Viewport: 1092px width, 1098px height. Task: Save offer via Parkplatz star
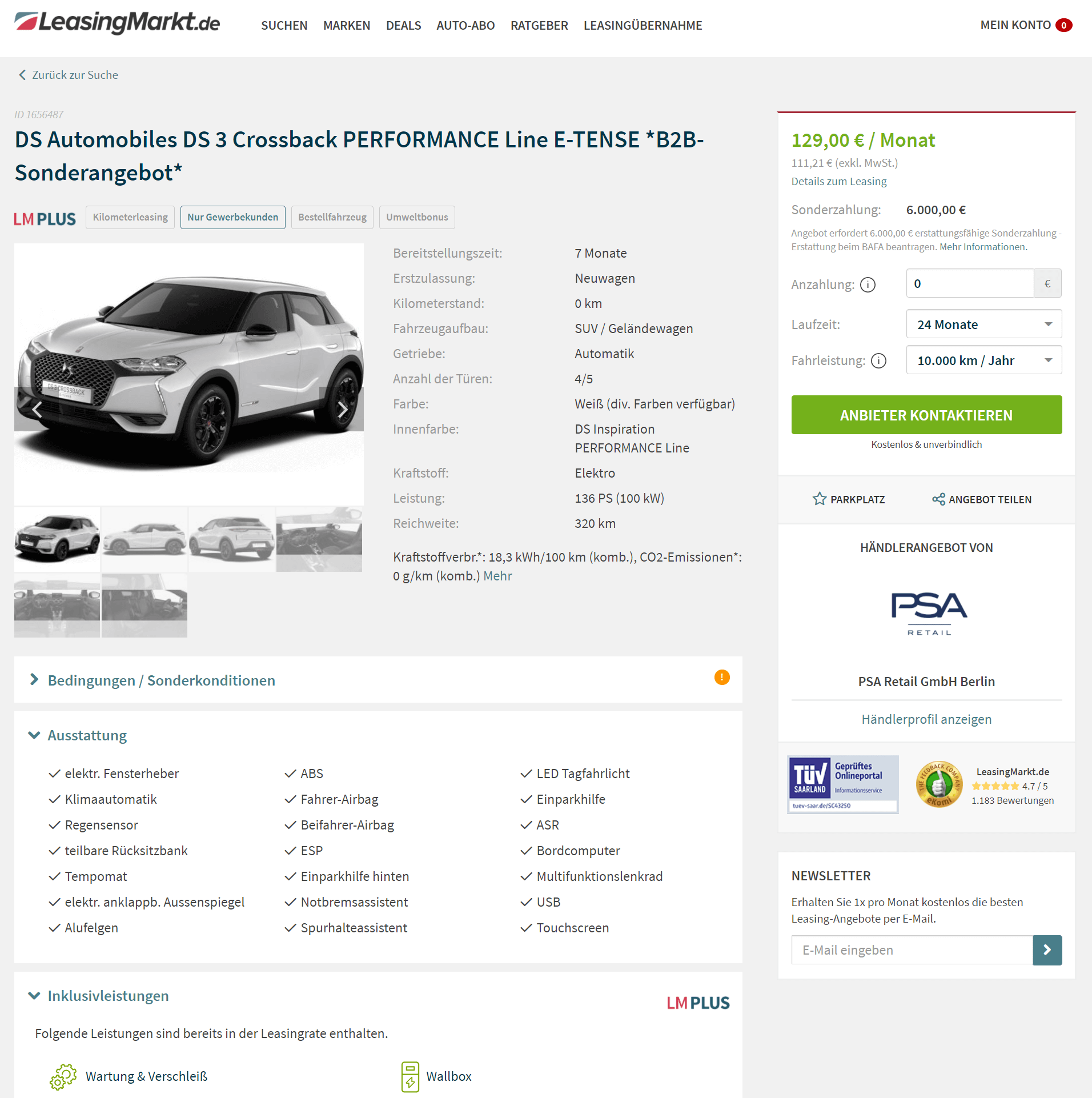820,499
